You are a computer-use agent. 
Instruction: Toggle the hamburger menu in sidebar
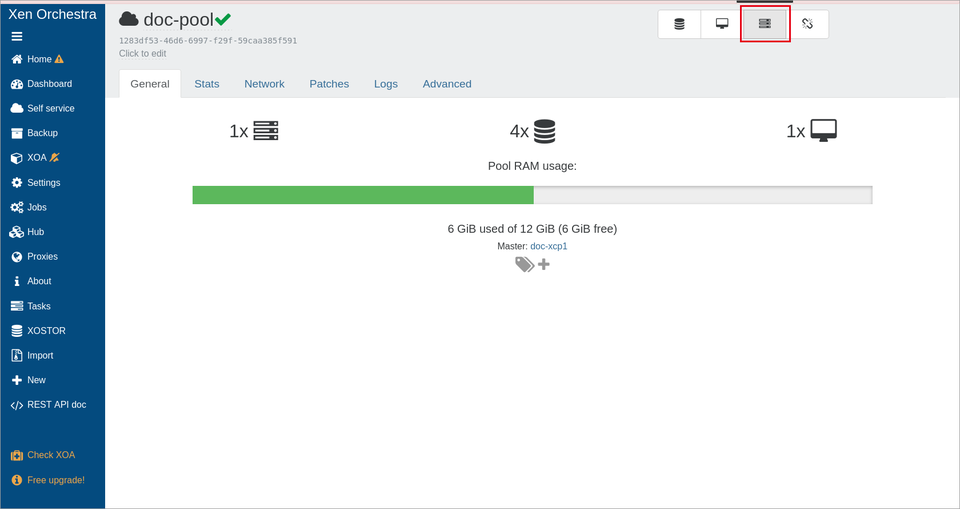tap(17, 36)
